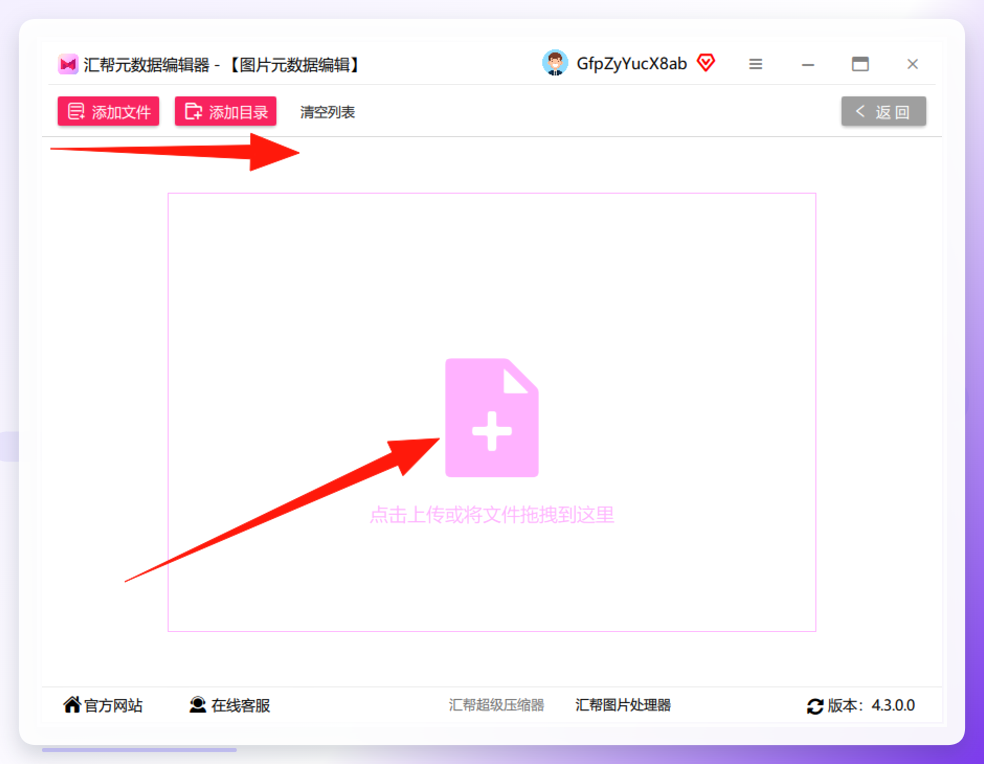The height and width of the screenshot is (764, 984).
Task: Minimize the window
Action: [808, 64]
